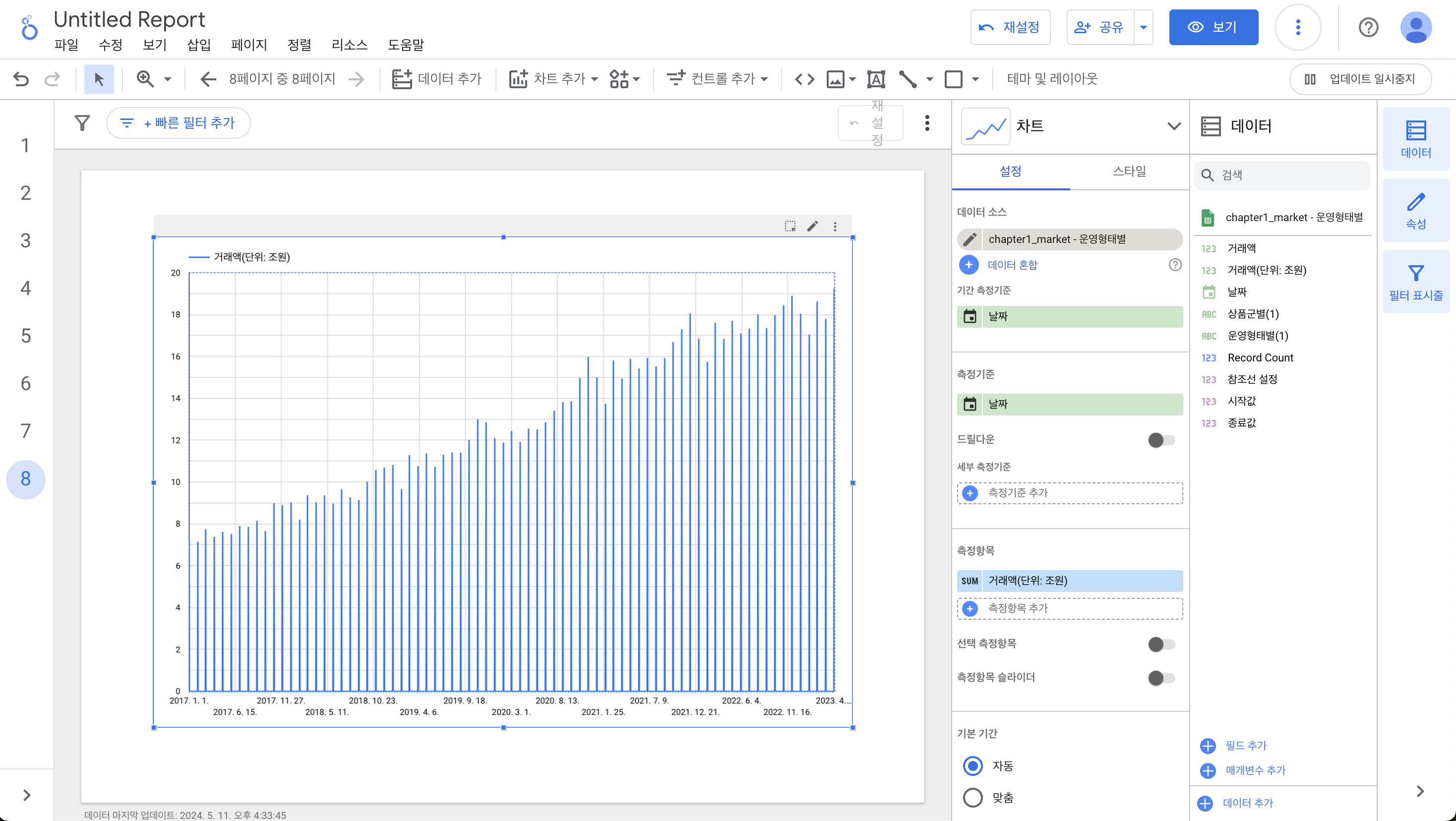Expand the chart type chevron next to 차트
The height and width of the screenshot is (821, 1456).
click(1173, 126)
